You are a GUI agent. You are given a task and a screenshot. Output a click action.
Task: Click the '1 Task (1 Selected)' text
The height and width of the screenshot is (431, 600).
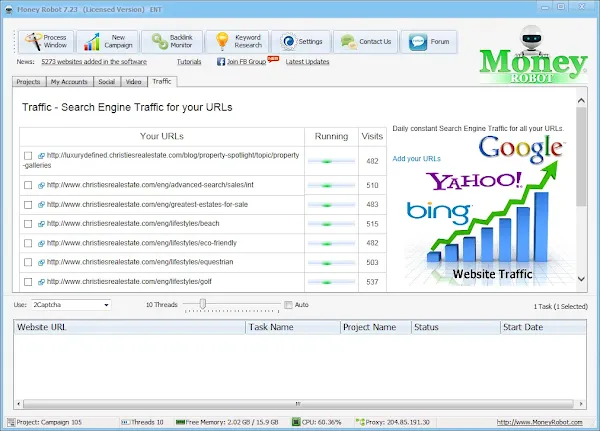561,307
